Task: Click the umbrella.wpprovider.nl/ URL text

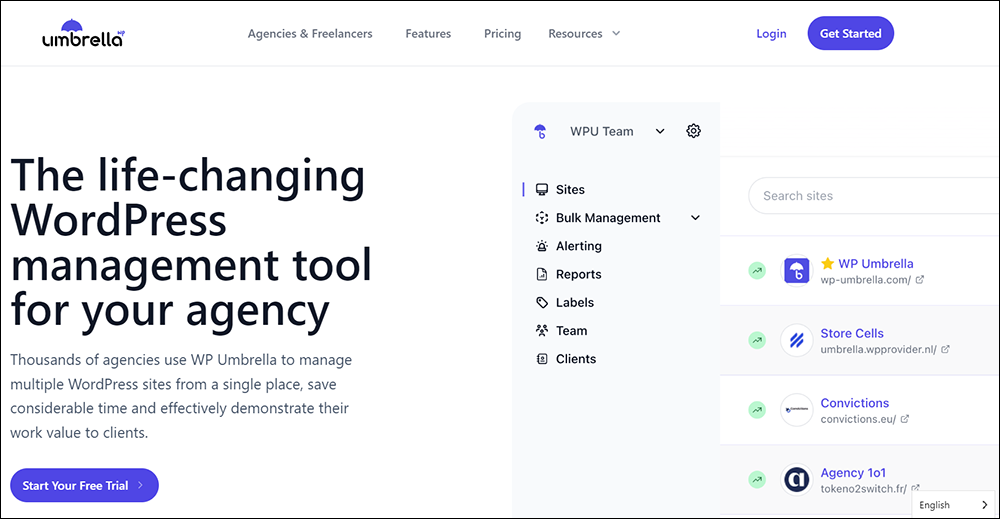Action: 878,349
